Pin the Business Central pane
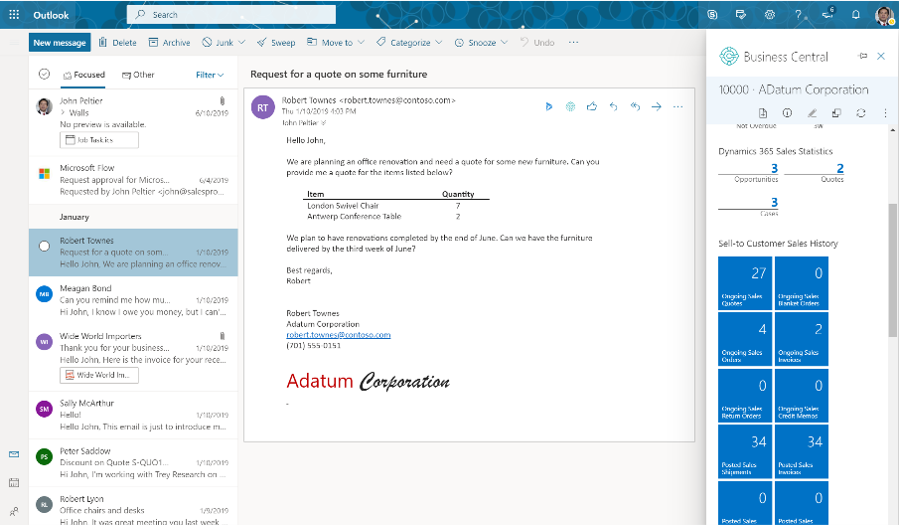899x525 pixels. [863, 57]
